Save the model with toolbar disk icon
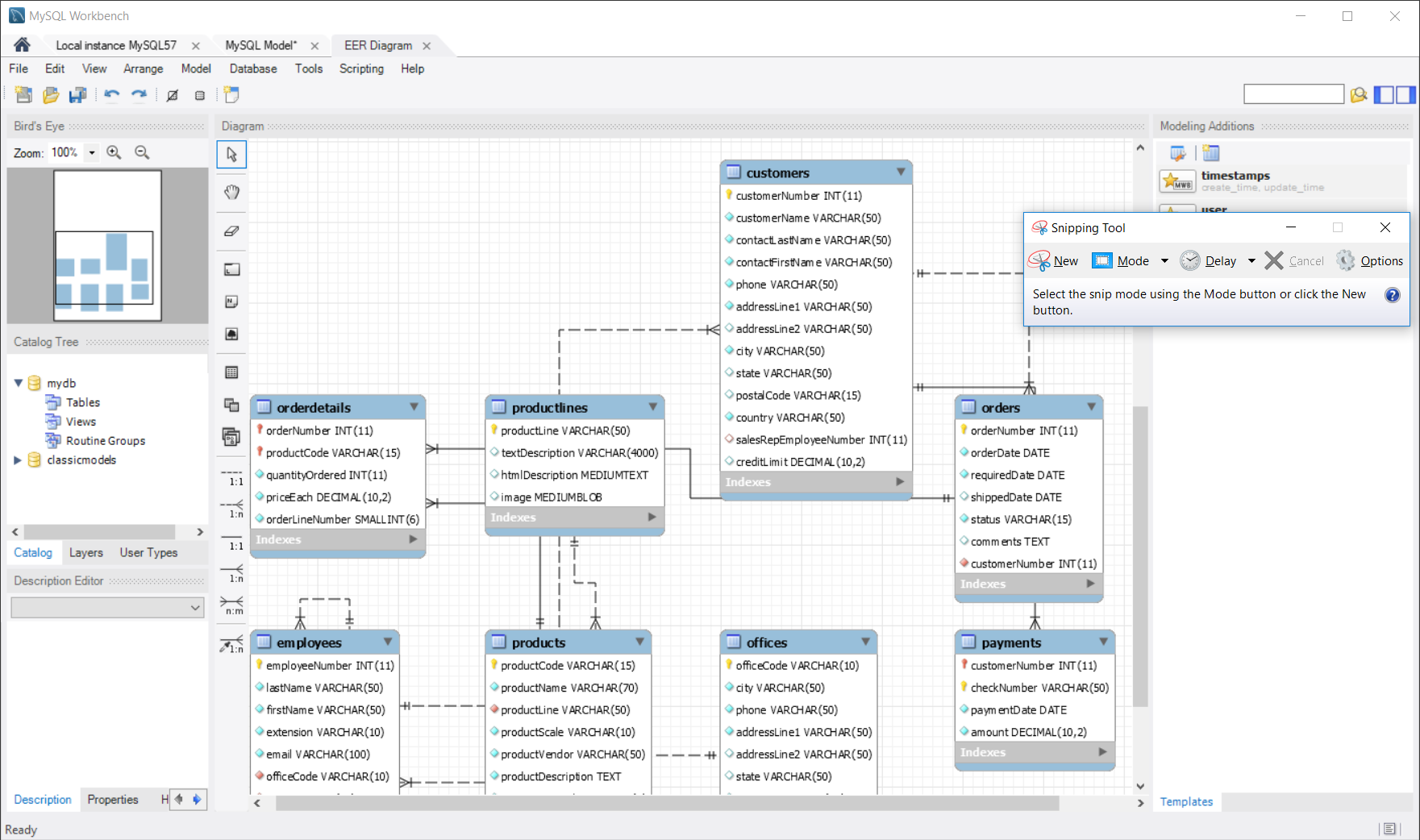Image resolution: width=1420 pixels, height=840 pixels. pos(77,95)
